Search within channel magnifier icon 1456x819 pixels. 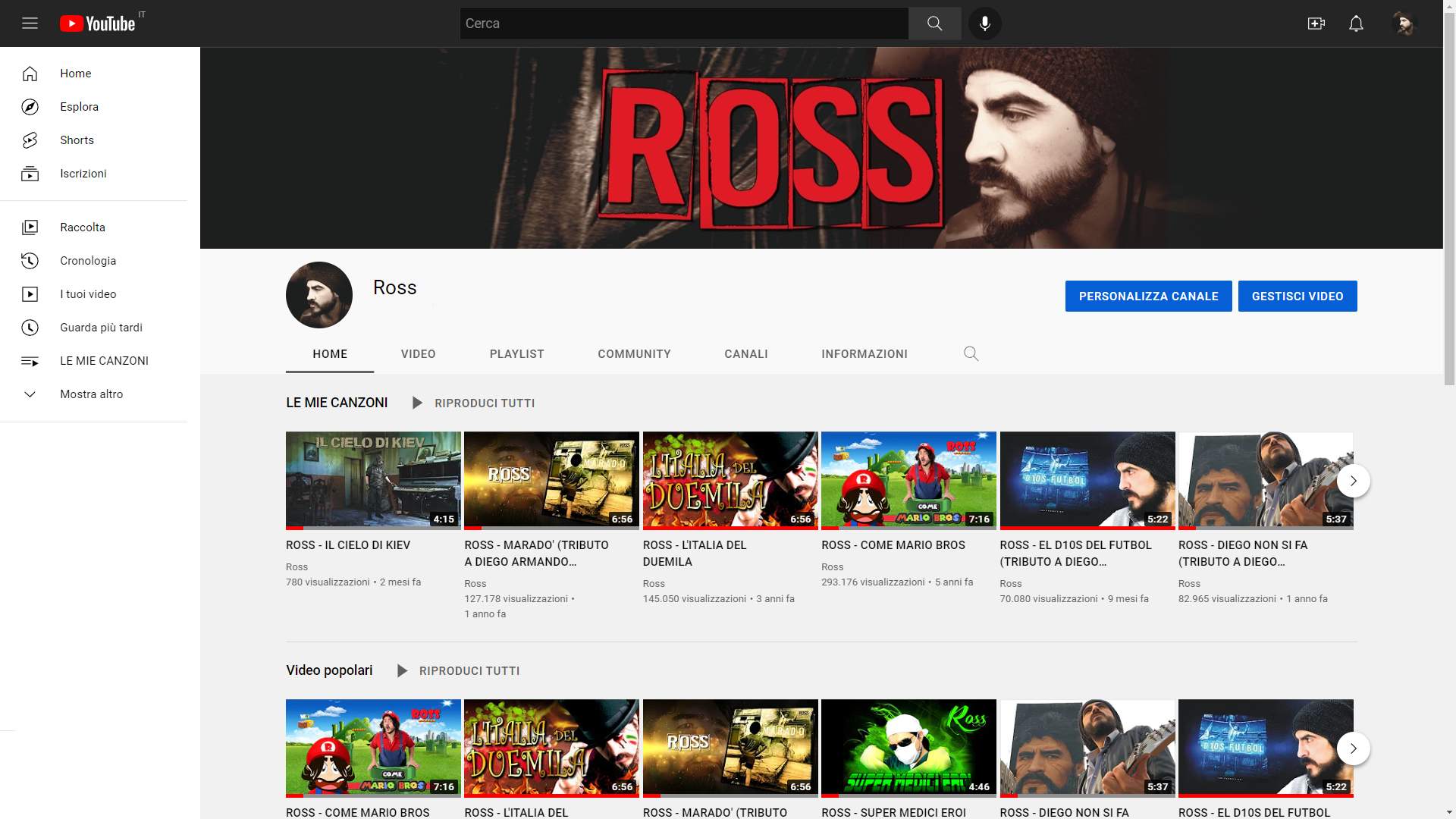click(x=971, y=353)
